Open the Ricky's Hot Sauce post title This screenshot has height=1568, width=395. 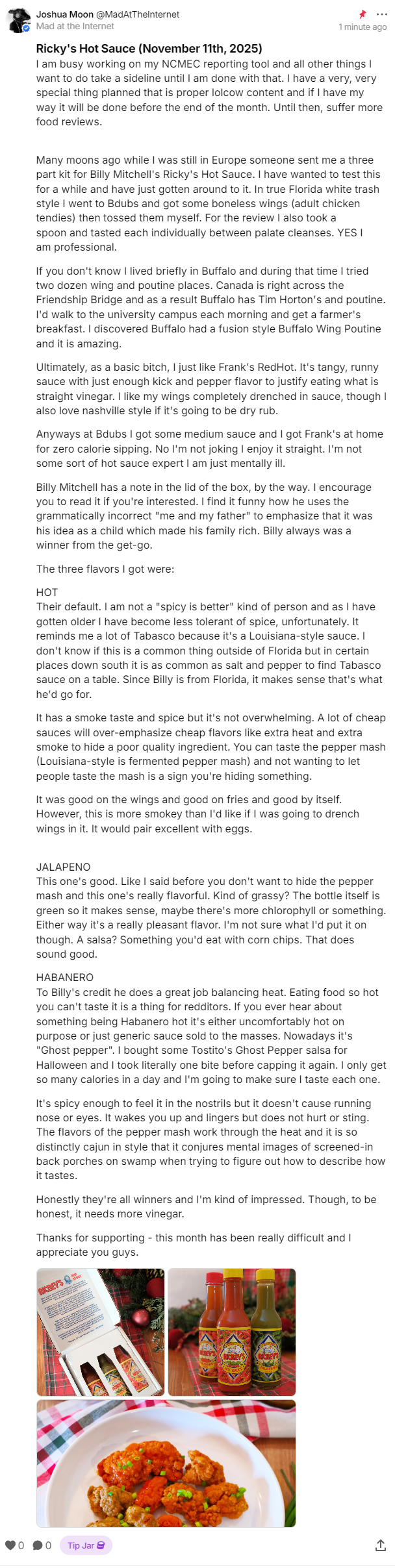click(149, 49)
